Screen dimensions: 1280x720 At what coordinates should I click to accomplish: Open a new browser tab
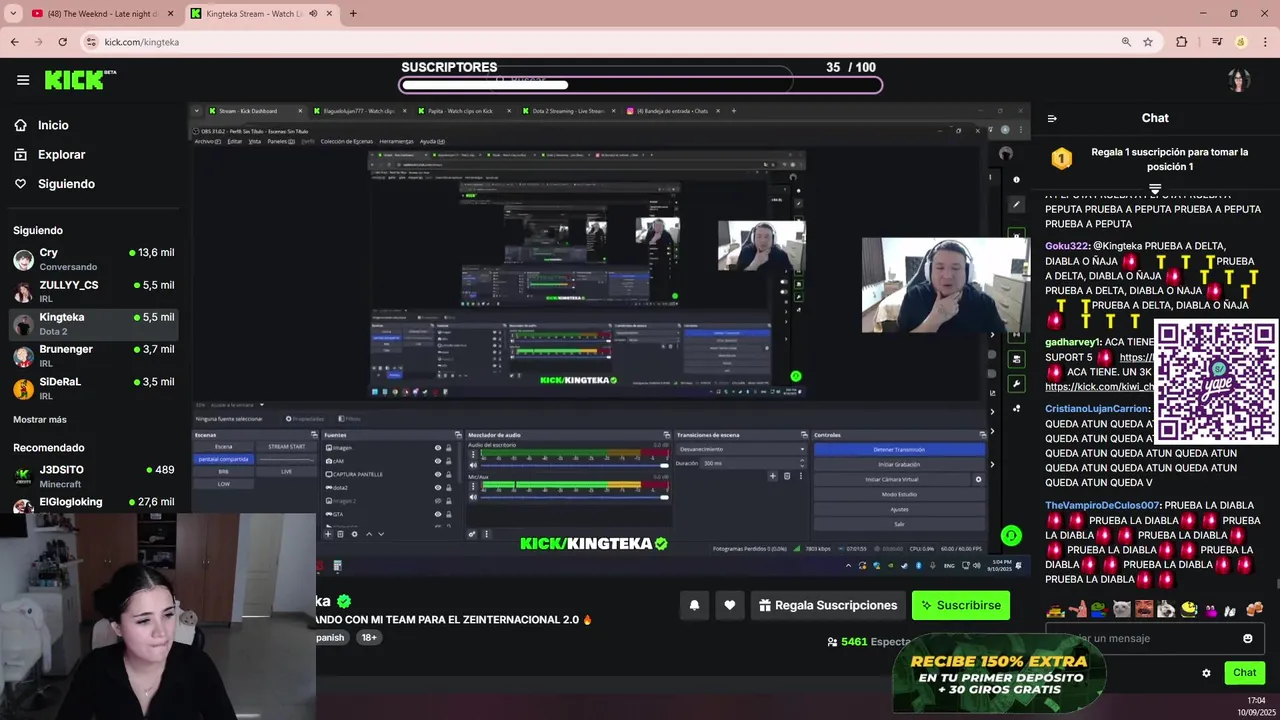353,14
